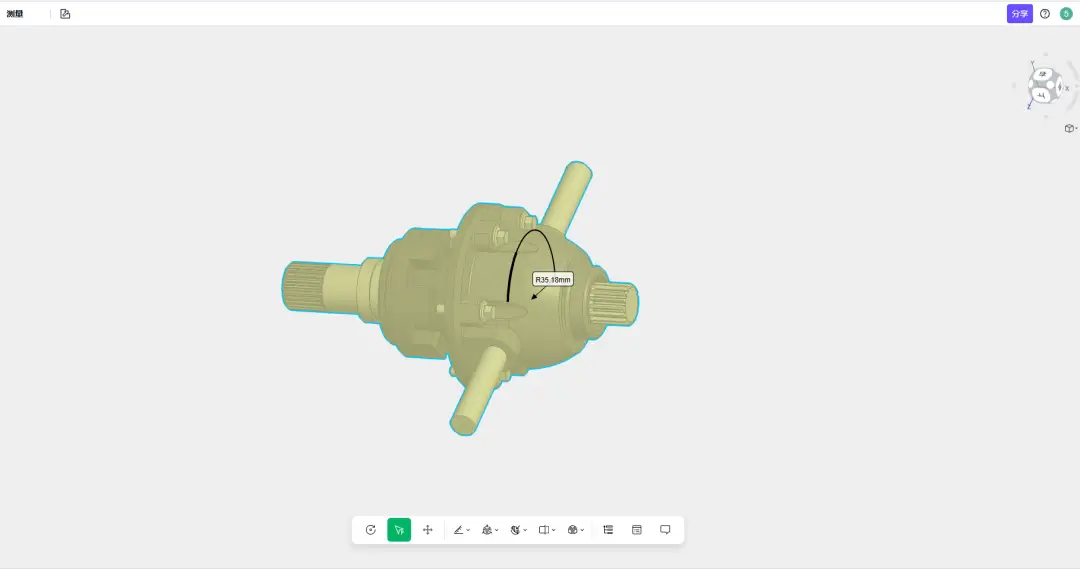Open the help question mark icon
This screenshot has width=1080, height=569.
coord(1045,14)
